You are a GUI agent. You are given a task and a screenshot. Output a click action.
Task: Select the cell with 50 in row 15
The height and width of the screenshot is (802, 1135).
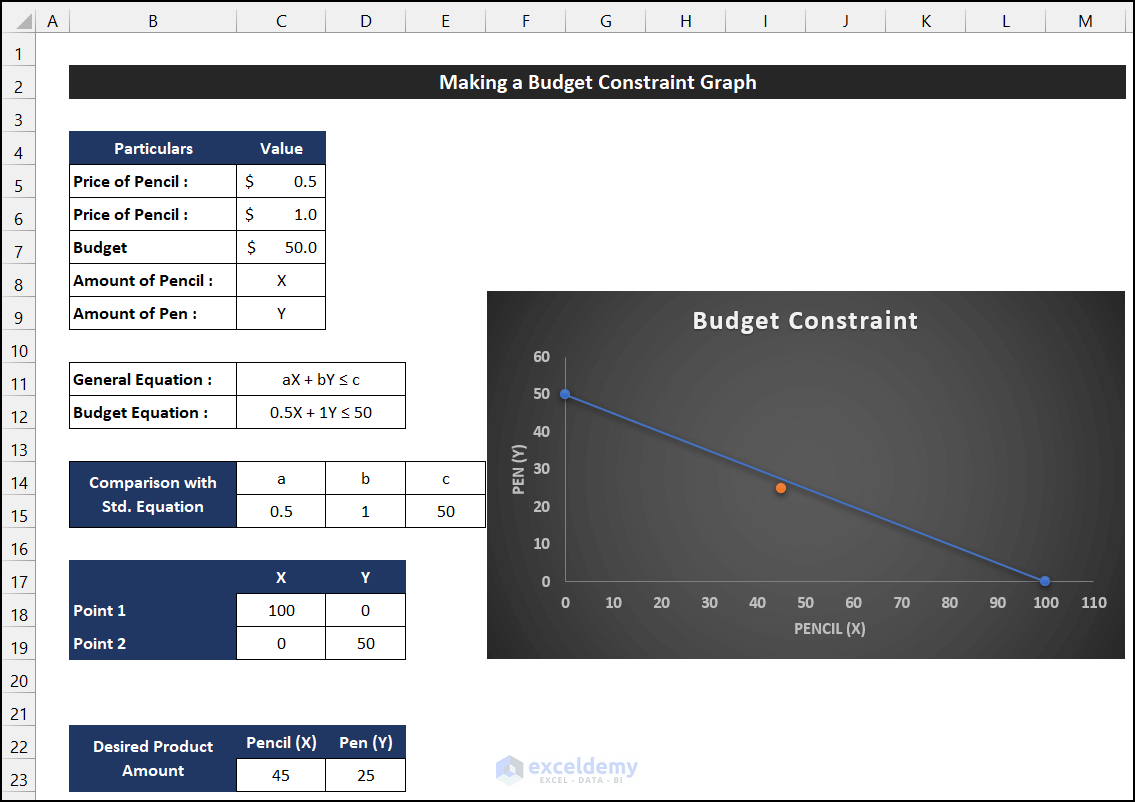[446, 511]
